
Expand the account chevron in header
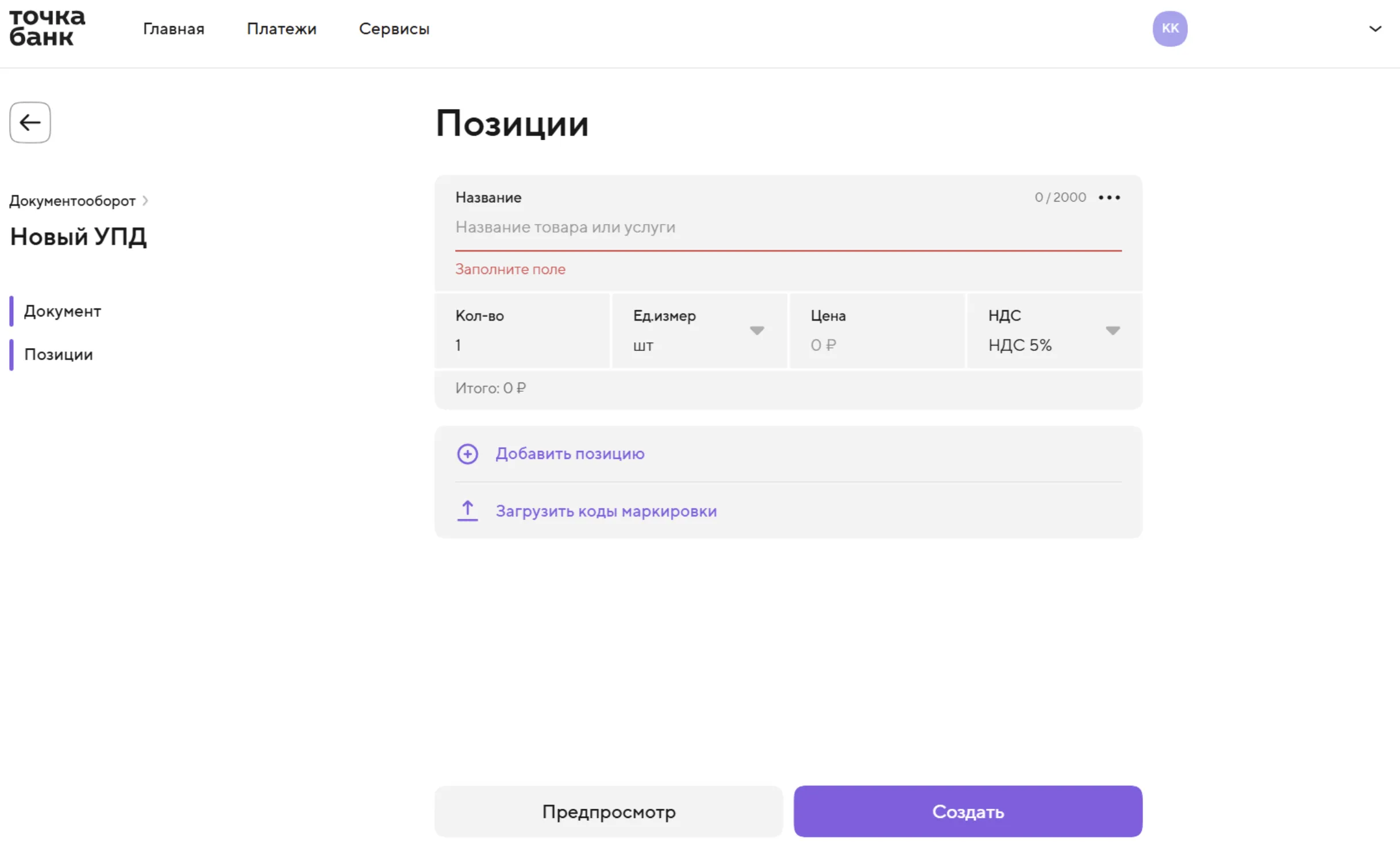coord(1375,29)
